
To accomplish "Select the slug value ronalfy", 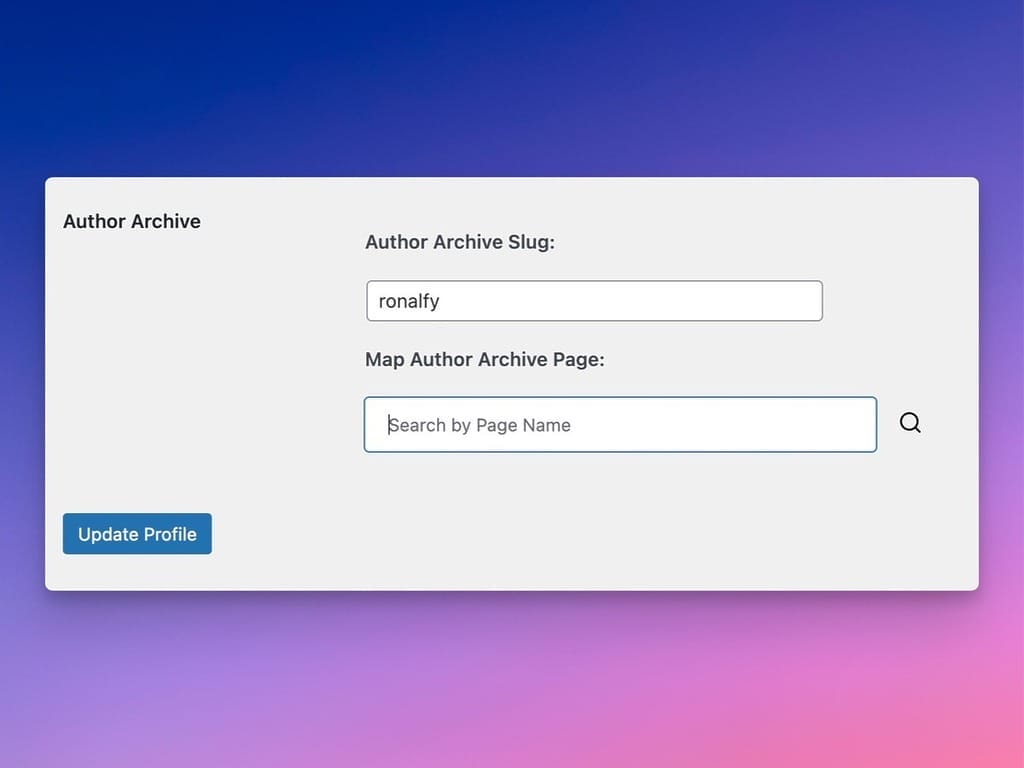I will [409, 300].
